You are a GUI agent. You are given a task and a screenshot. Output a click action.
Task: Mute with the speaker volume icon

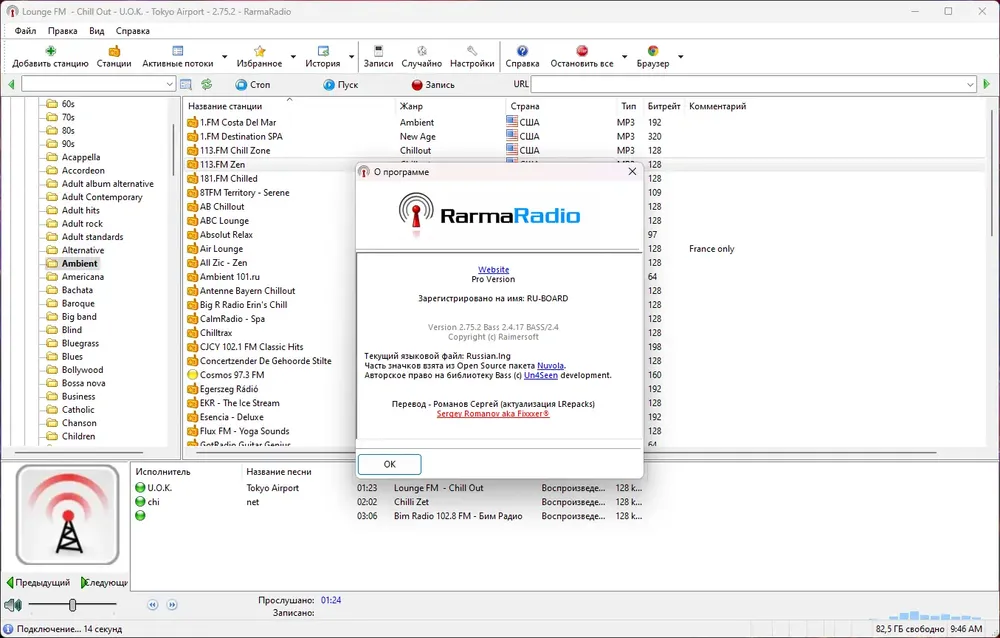[13, 605]
